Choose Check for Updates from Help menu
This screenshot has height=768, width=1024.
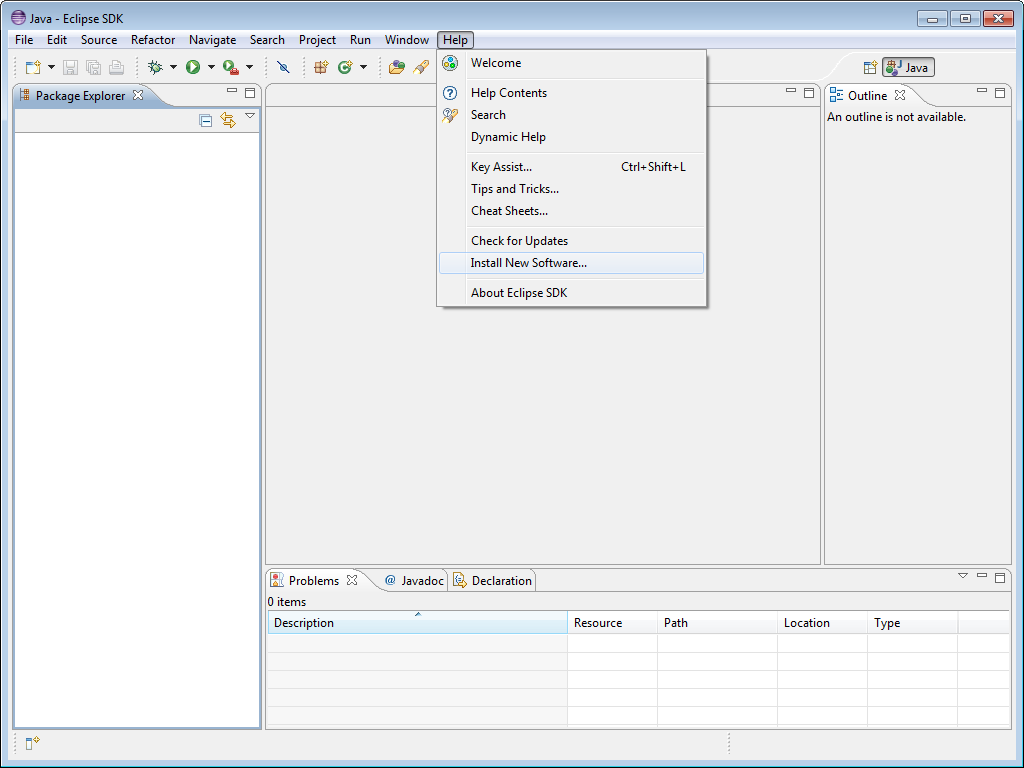pos(519,241)
